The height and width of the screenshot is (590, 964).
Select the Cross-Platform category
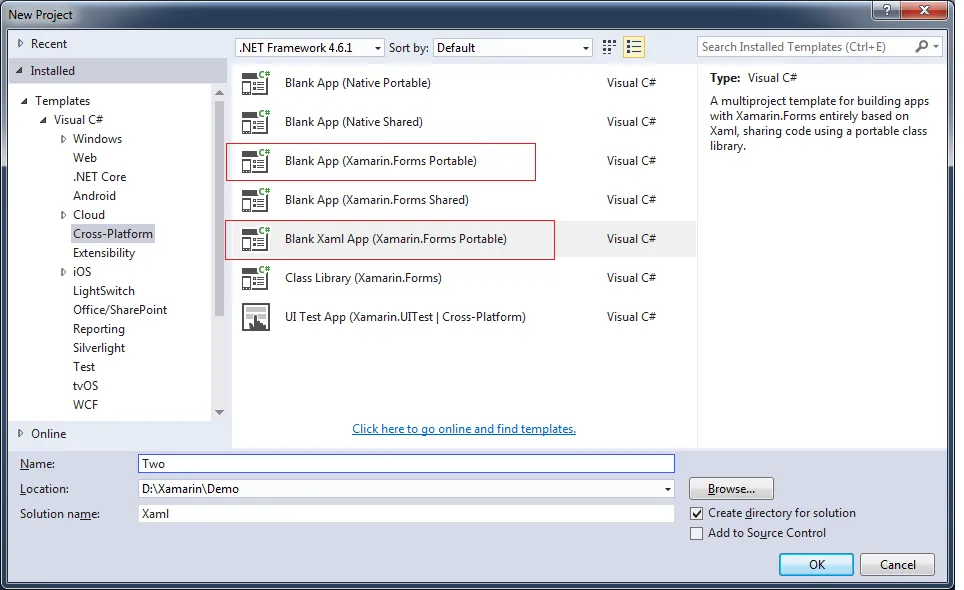[113, 234]
